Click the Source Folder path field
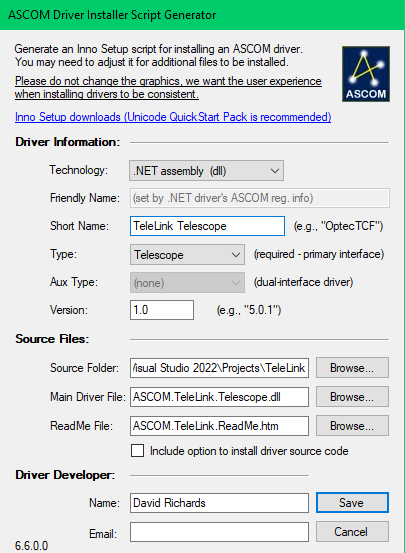Viewport: 405px width, 553px height. pos(219,368)
